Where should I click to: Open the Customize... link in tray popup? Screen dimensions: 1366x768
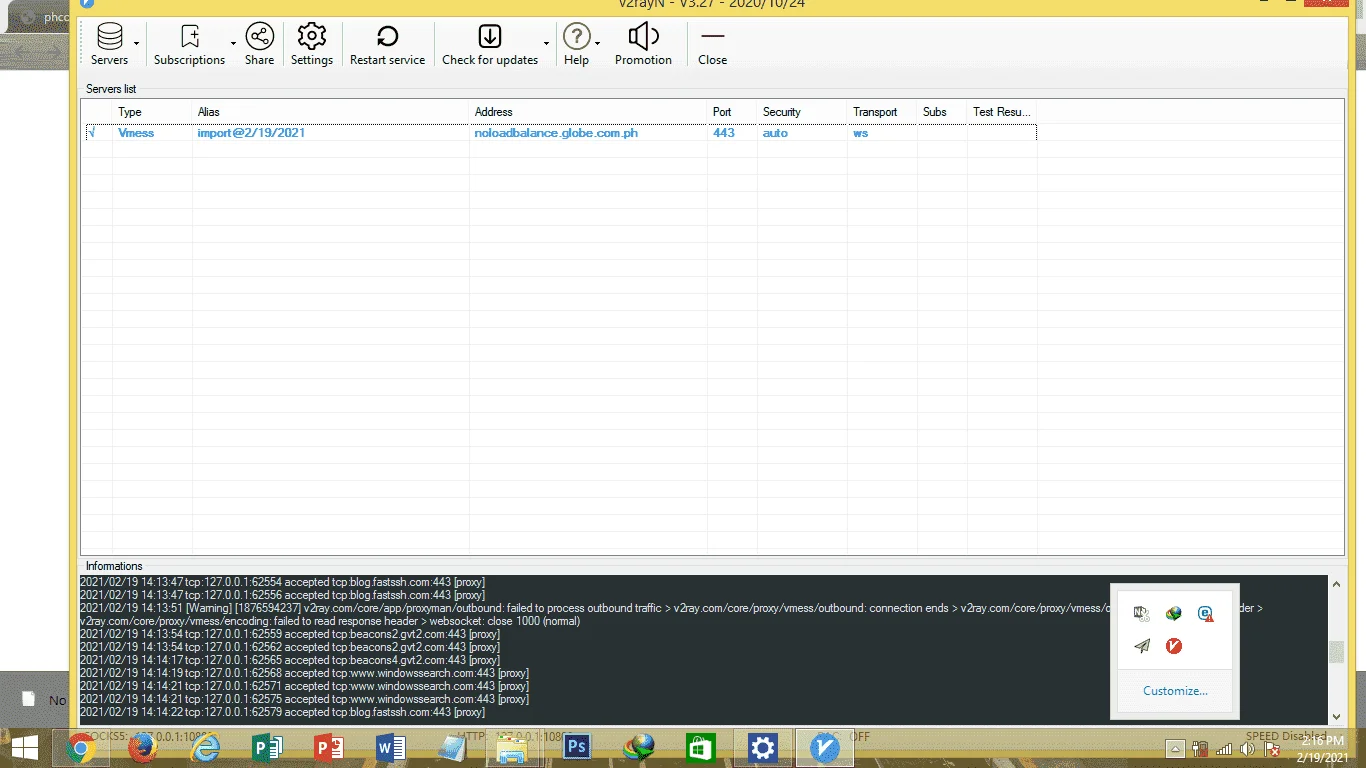1175,691
